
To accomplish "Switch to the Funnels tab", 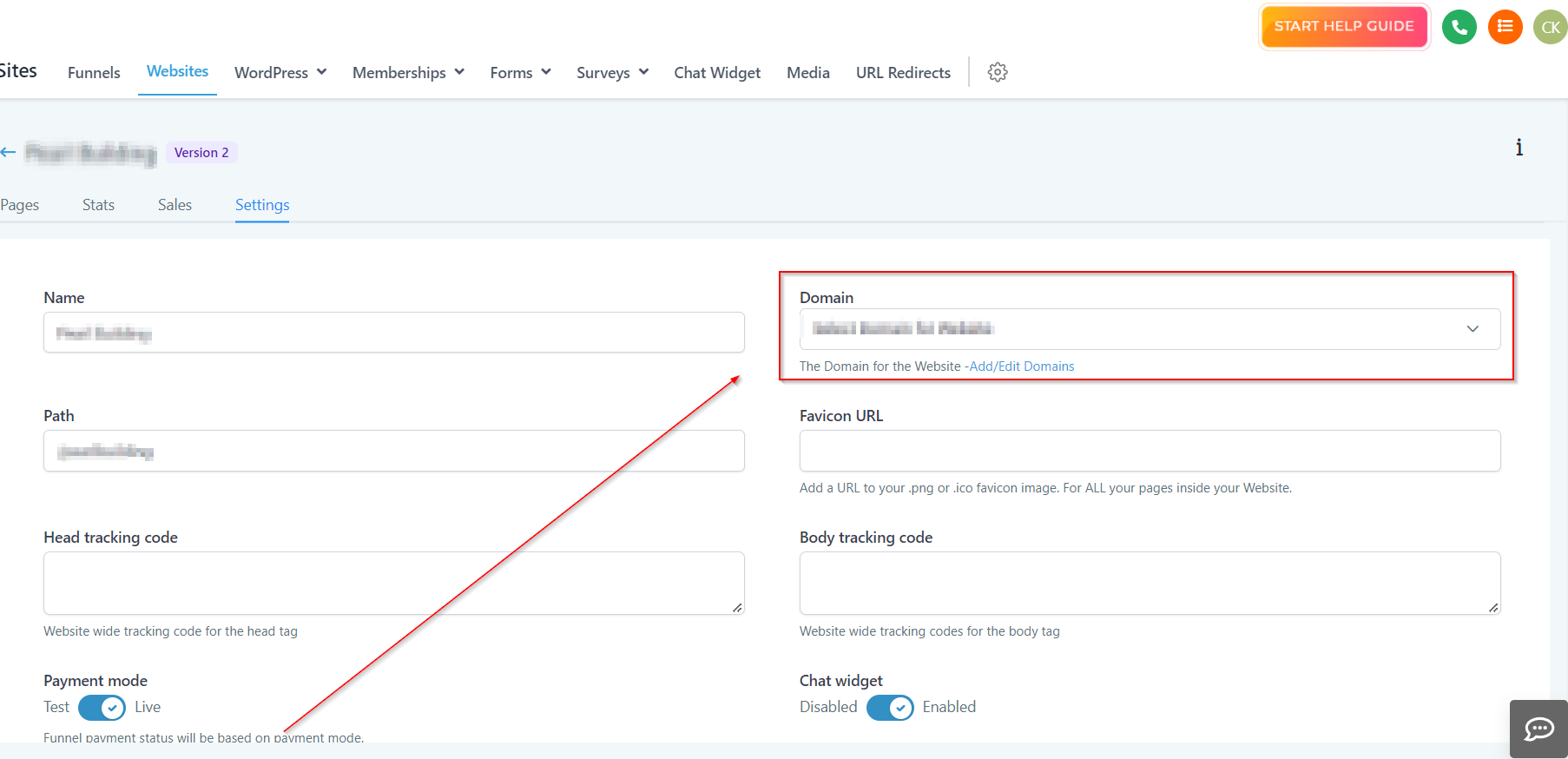I will (x=94, y=73).
